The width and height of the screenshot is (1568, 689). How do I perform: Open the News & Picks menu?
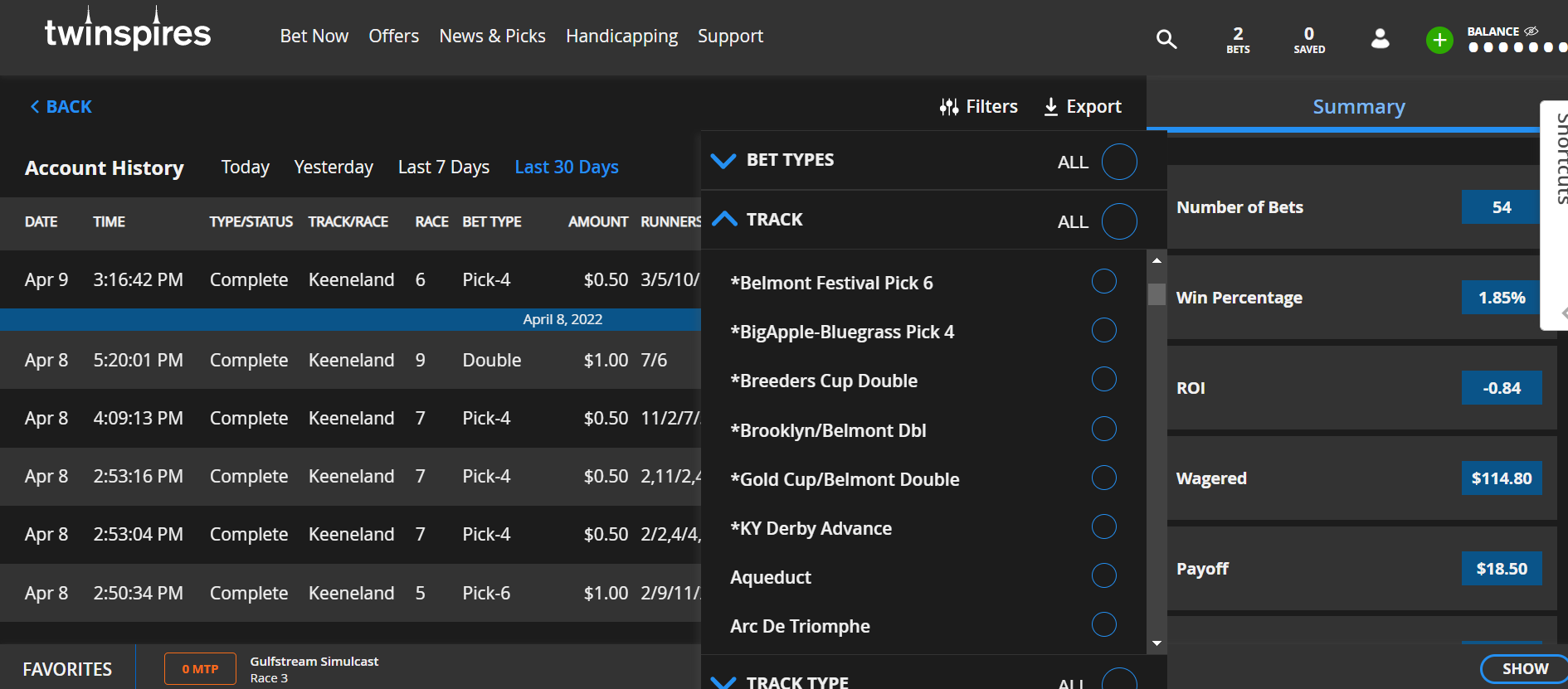(x=492, y=36)
